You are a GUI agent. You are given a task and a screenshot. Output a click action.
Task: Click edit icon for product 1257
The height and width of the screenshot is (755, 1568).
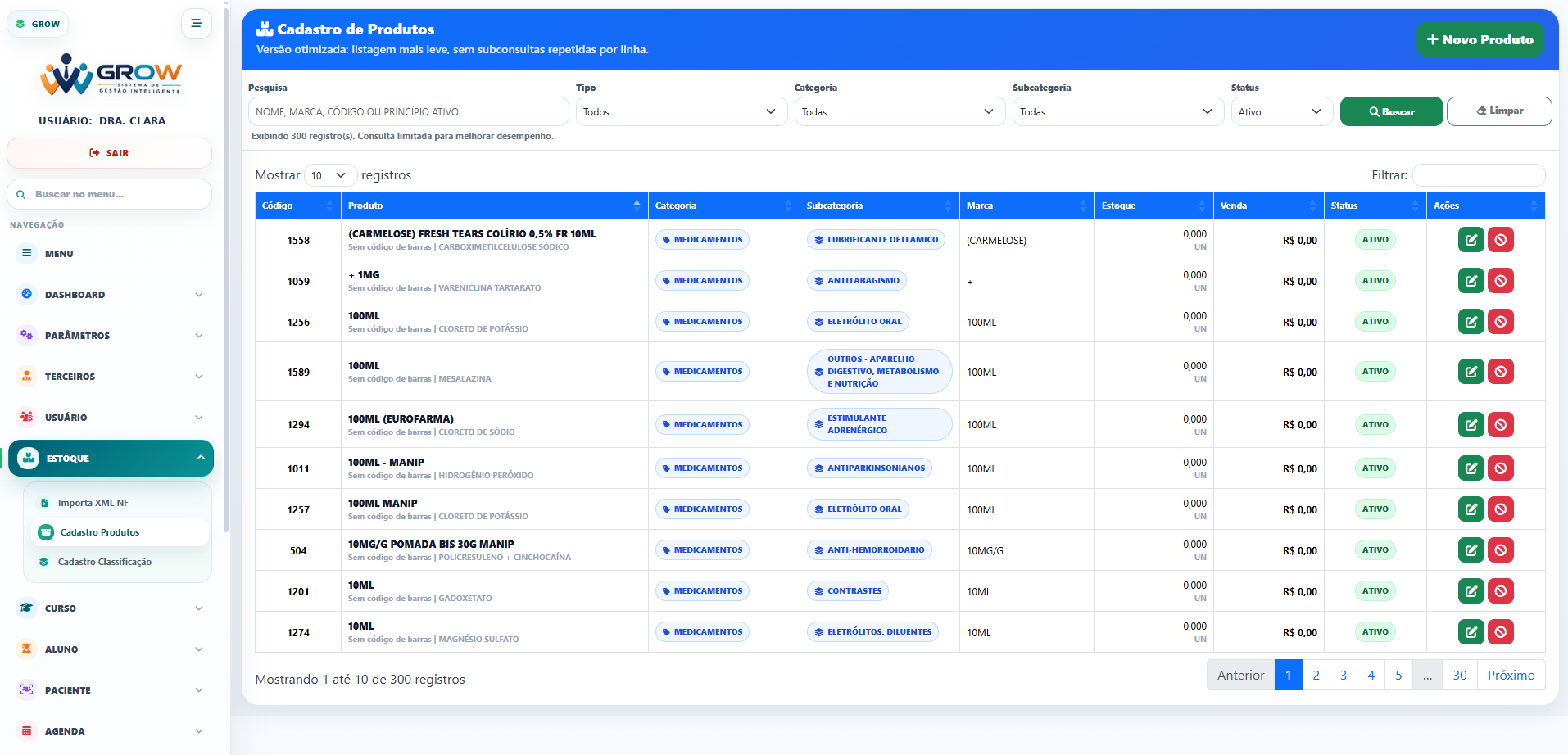1471,509
